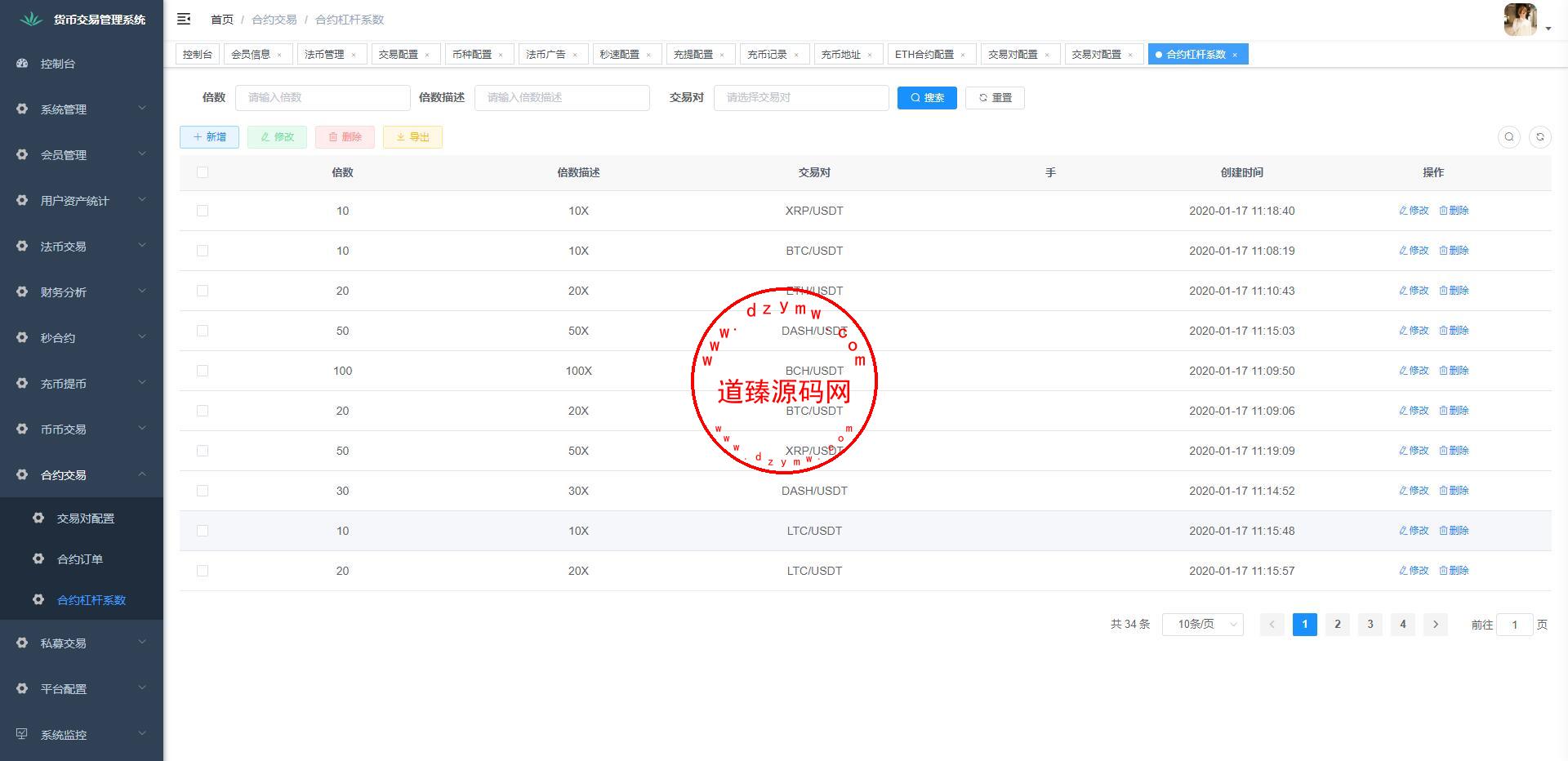Open 交易对配置 in the sidebar

click(x=82, y=518)
